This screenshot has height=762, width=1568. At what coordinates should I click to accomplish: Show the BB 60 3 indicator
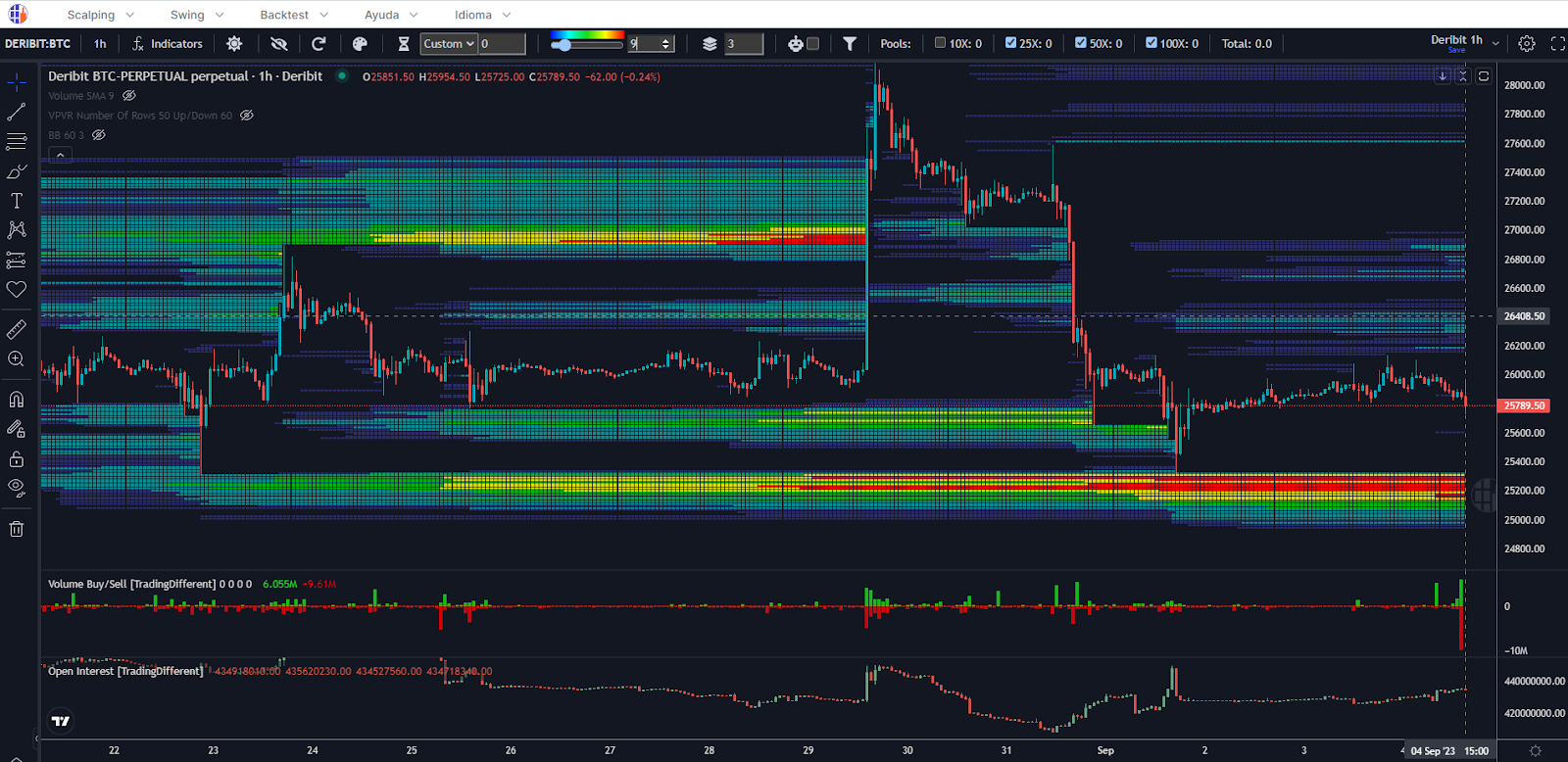tap(99, 135)
